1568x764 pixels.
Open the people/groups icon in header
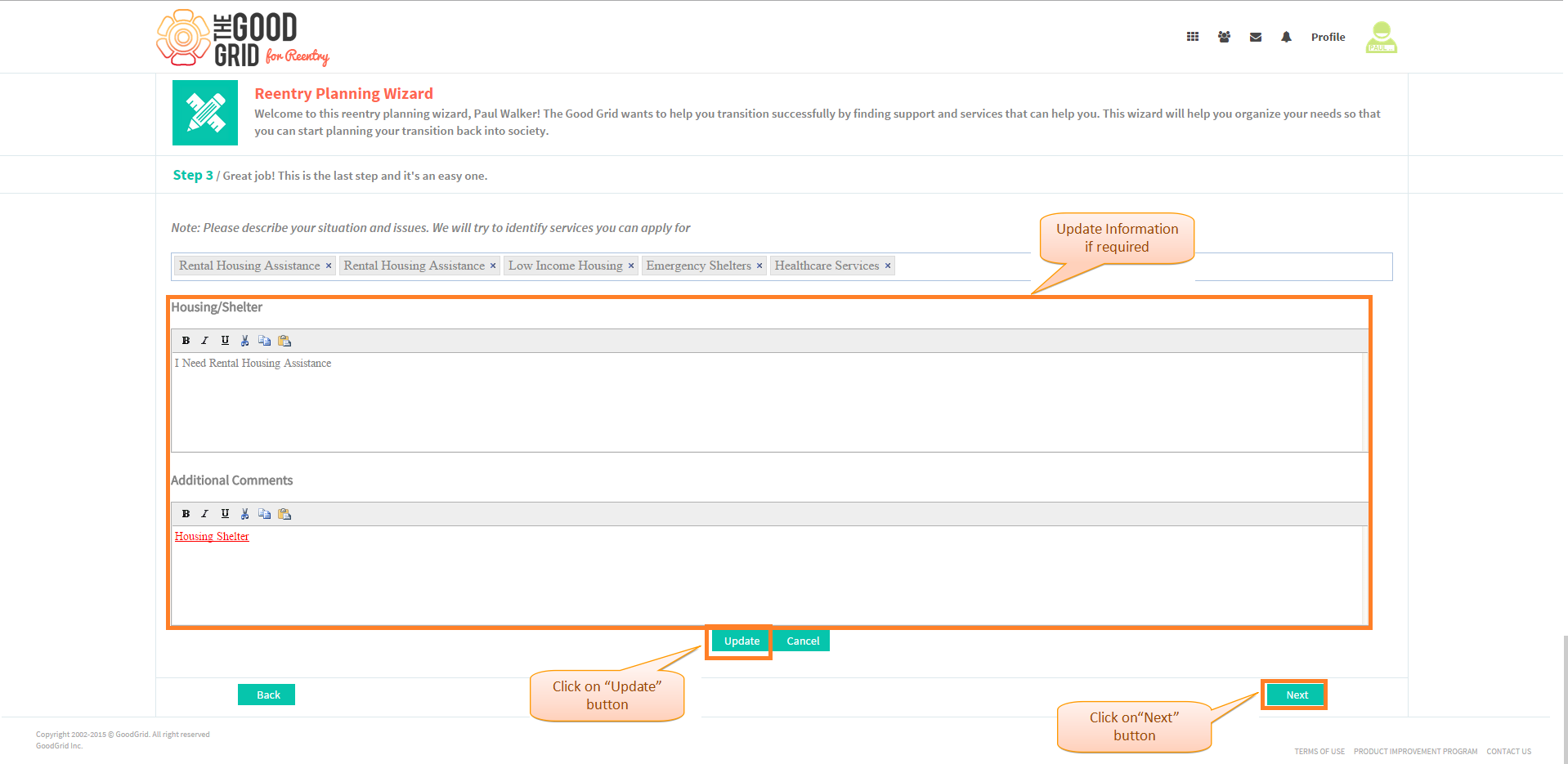(x=1224, y=37)
